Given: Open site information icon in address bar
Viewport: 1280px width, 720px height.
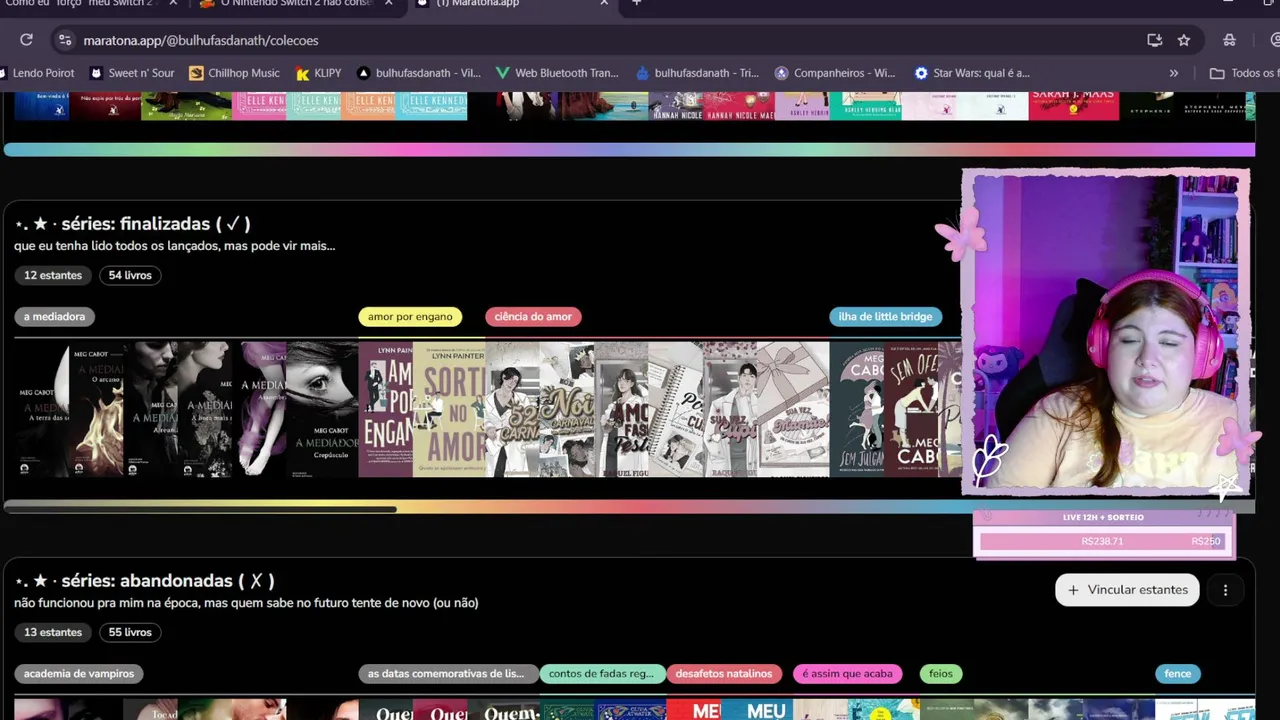Looking at the screenshot, I should pos(65,40).
